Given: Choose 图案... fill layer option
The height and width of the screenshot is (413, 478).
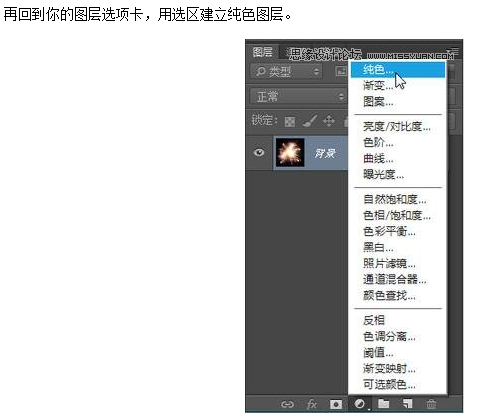Looking at the screenshot, I should [x=398, y=101].
